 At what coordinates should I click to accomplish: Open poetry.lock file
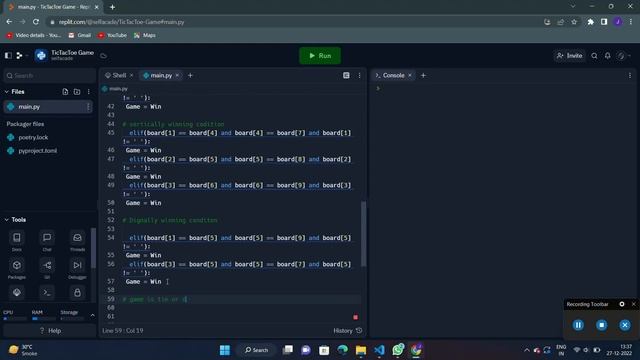(x=33, y=138)
